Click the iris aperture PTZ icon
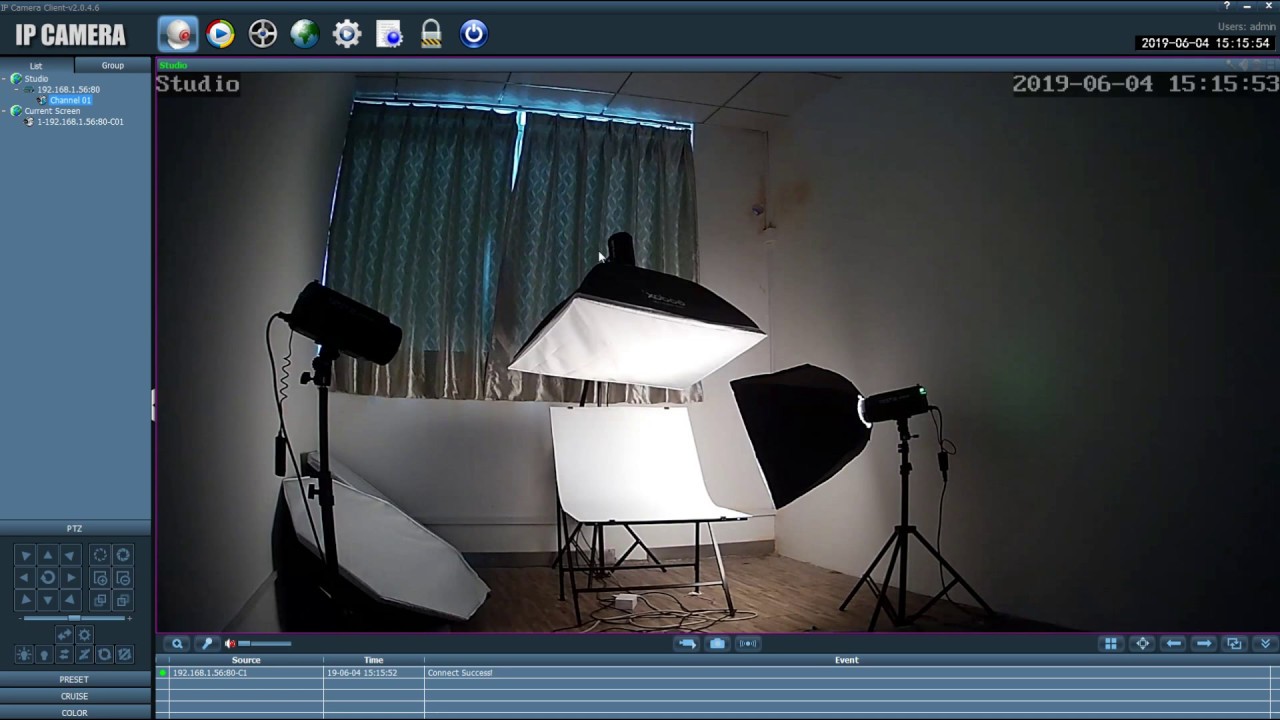The height and width of the screenshot is (720, 1280). click(x=123, y=555)
